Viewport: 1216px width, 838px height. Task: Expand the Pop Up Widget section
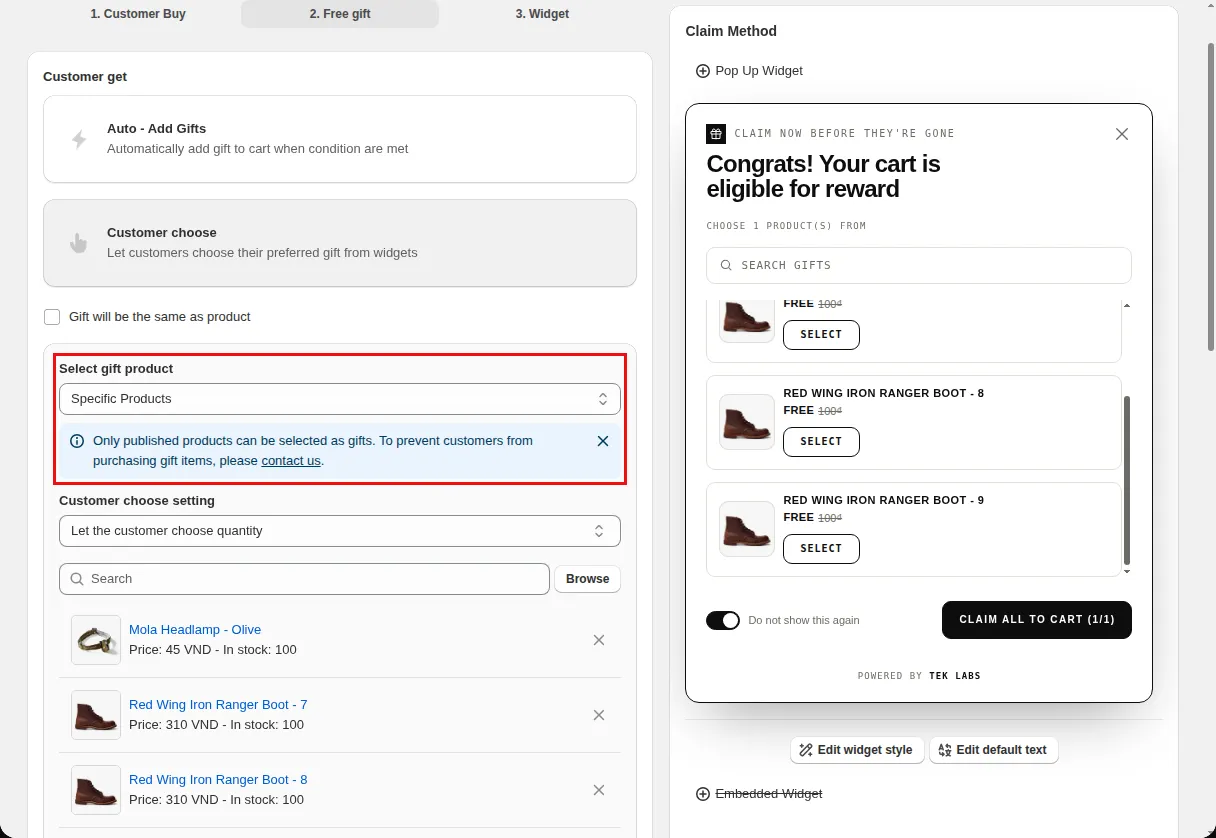coord(749,71)
